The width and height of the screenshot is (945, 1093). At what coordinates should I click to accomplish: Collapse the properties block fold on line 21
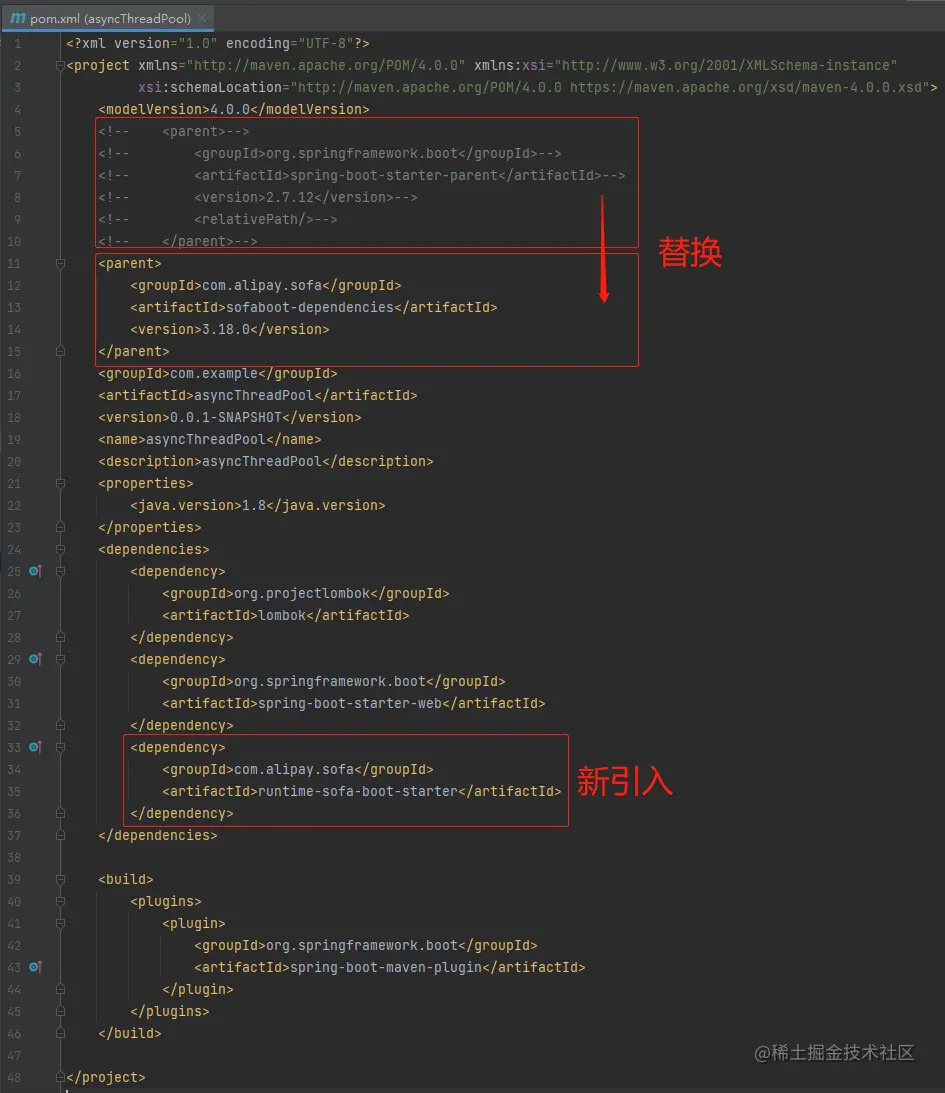[61, 484]
